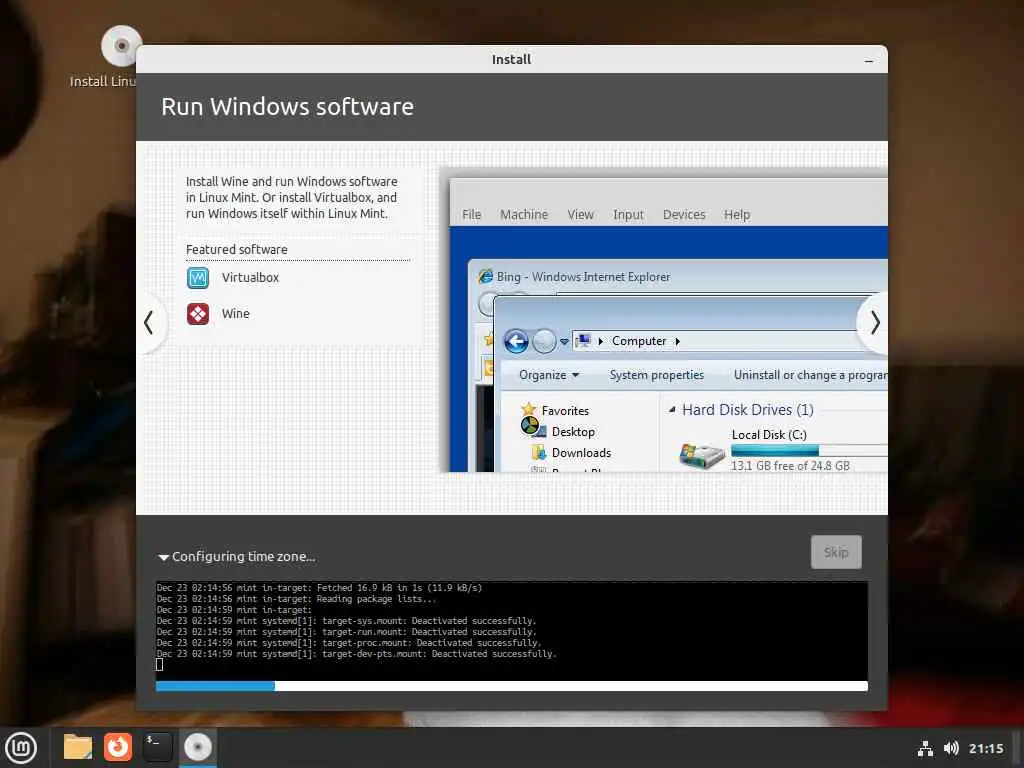This screenshot has width=1024, height=768.
Task: Click the Wine label text
Action: (236, 314)
